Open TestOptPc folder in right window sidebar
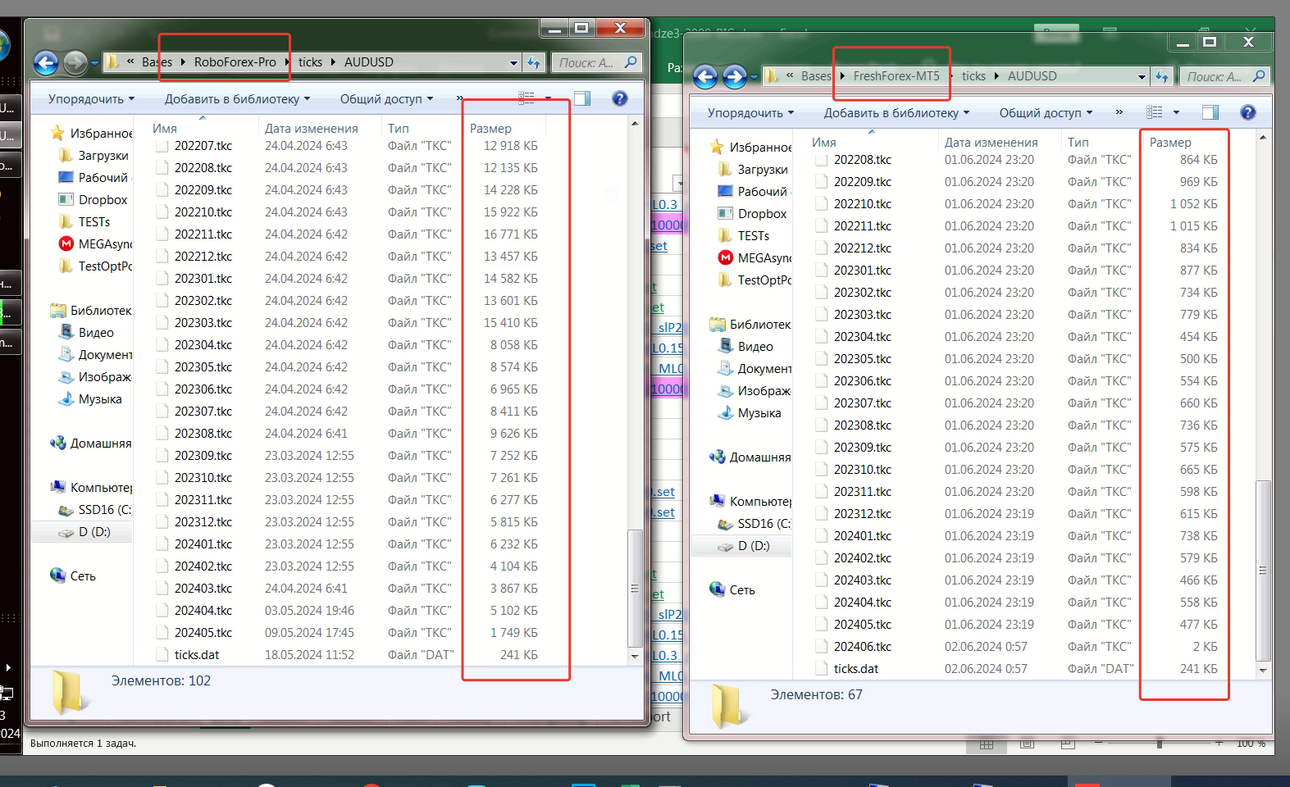Image resolution: width=1290 pixels, height=787 pixels. point(754,280)
